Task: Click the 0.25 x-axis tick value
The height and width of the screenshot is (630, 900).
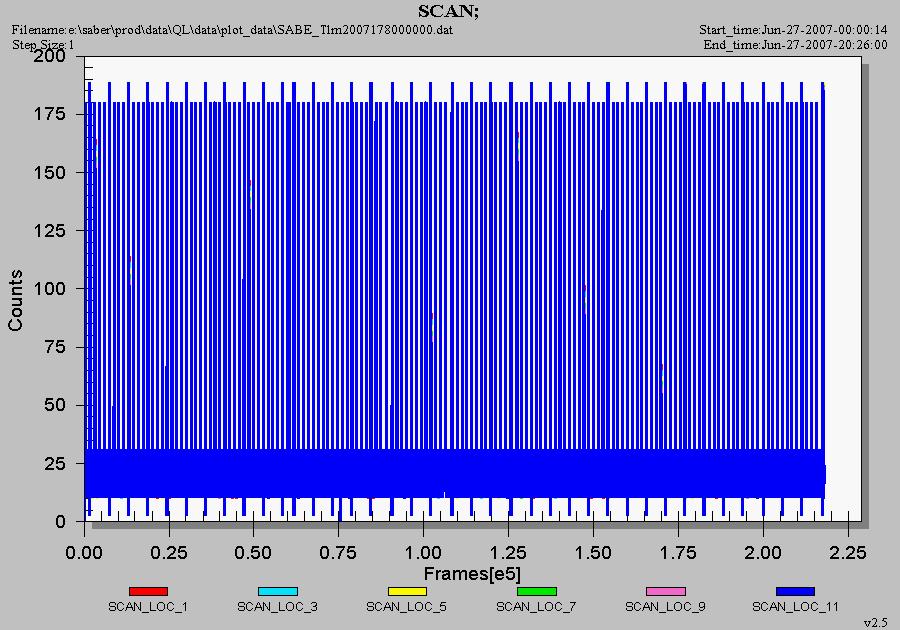Action: pos(169,553)
